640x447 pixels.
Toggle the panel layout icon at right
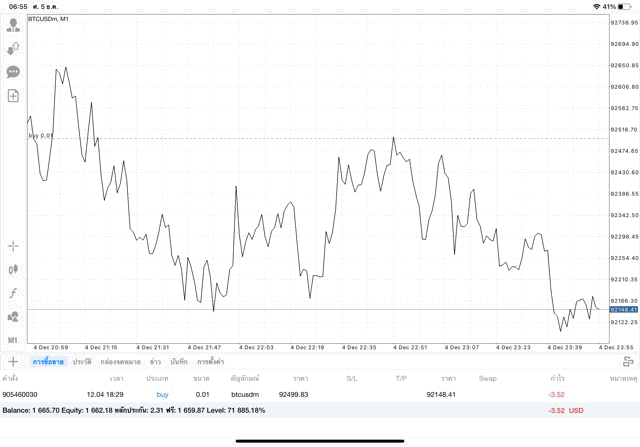(628, 362)
